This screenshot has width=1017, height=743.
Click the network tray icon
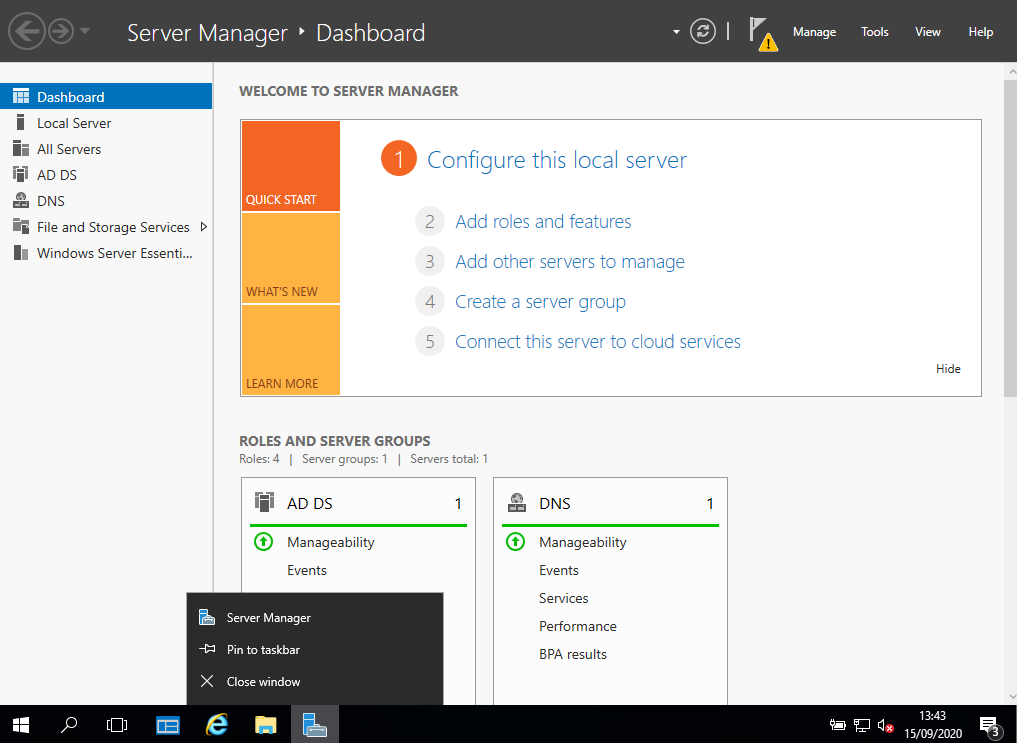(861, 725)
